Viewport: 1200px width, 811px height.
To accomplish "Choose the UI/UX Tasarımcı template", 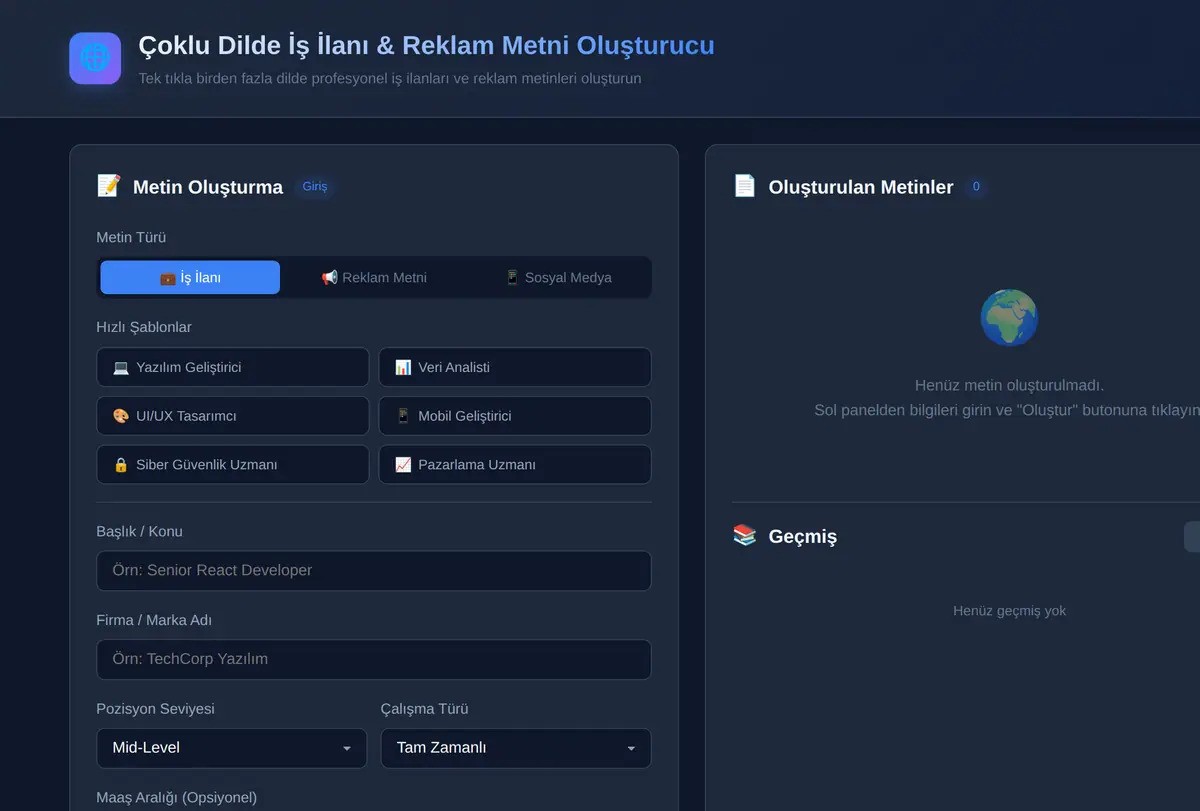I will 233,416.
